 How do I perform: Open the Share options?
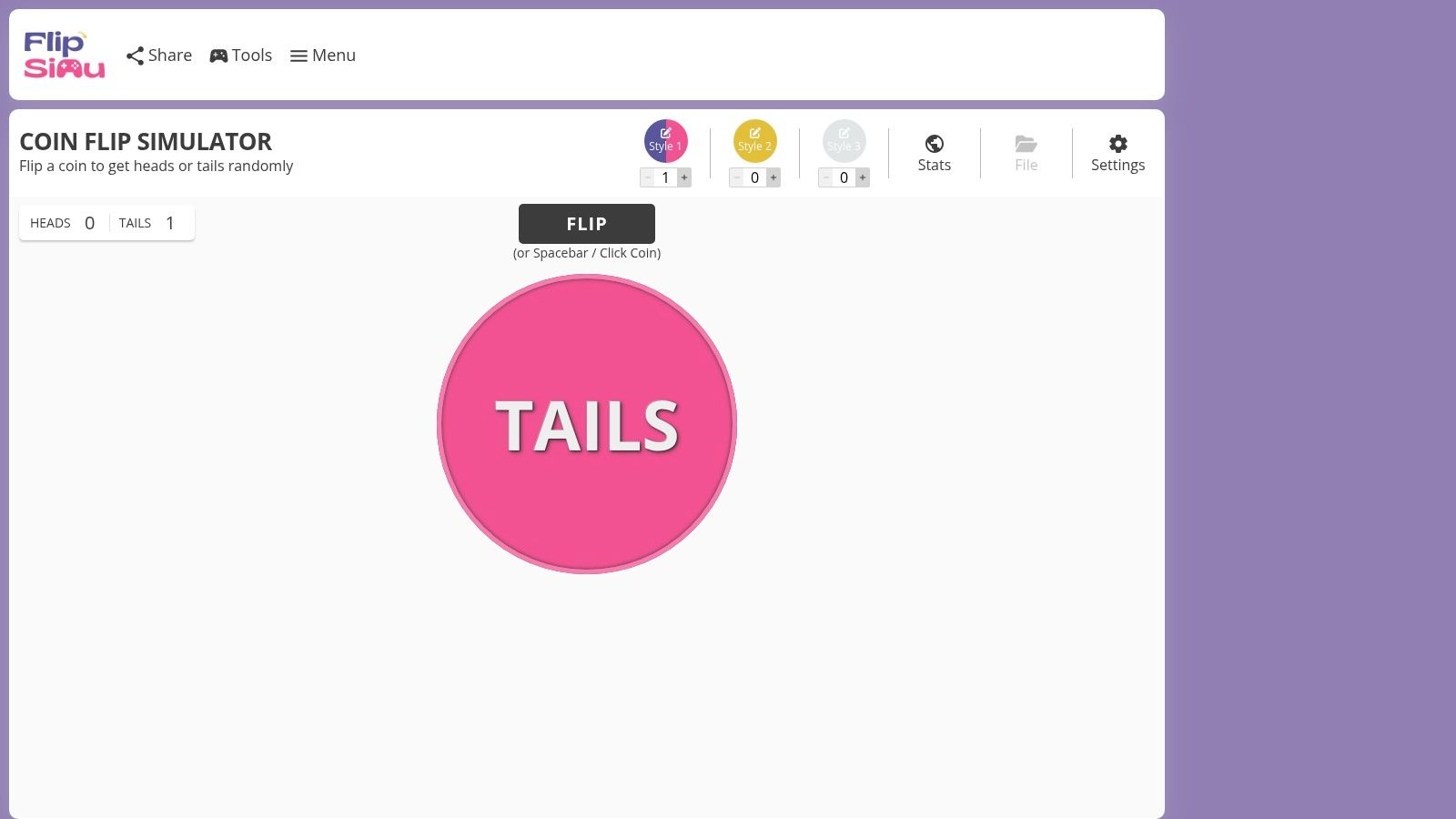point(159,56)
